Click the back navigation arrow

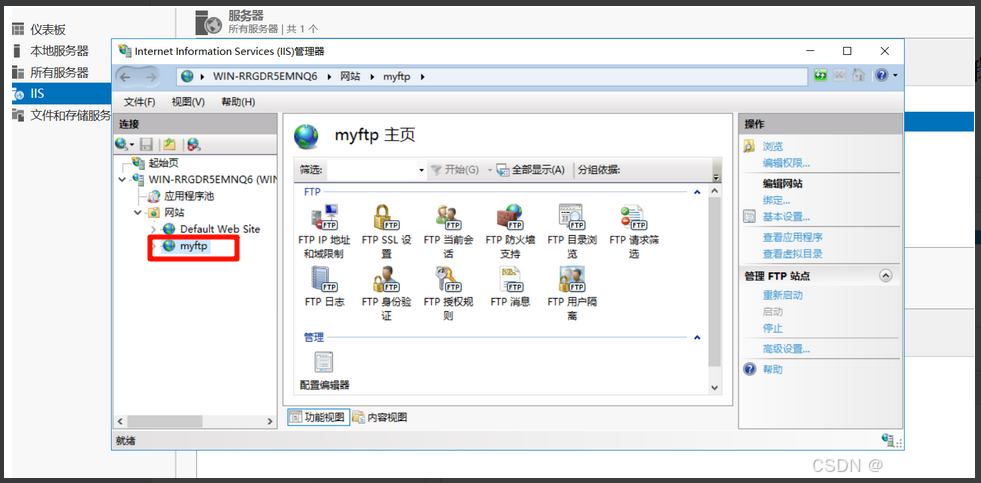pyautogui.click(x=125, y=77)
